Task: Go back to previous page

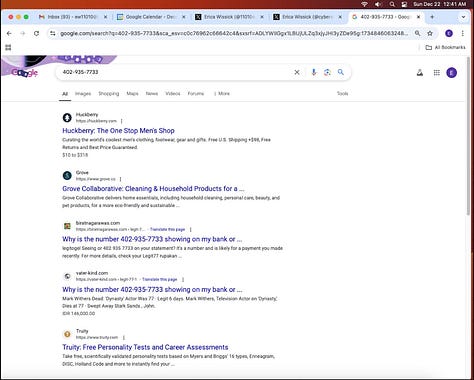Action: point(9,33)
